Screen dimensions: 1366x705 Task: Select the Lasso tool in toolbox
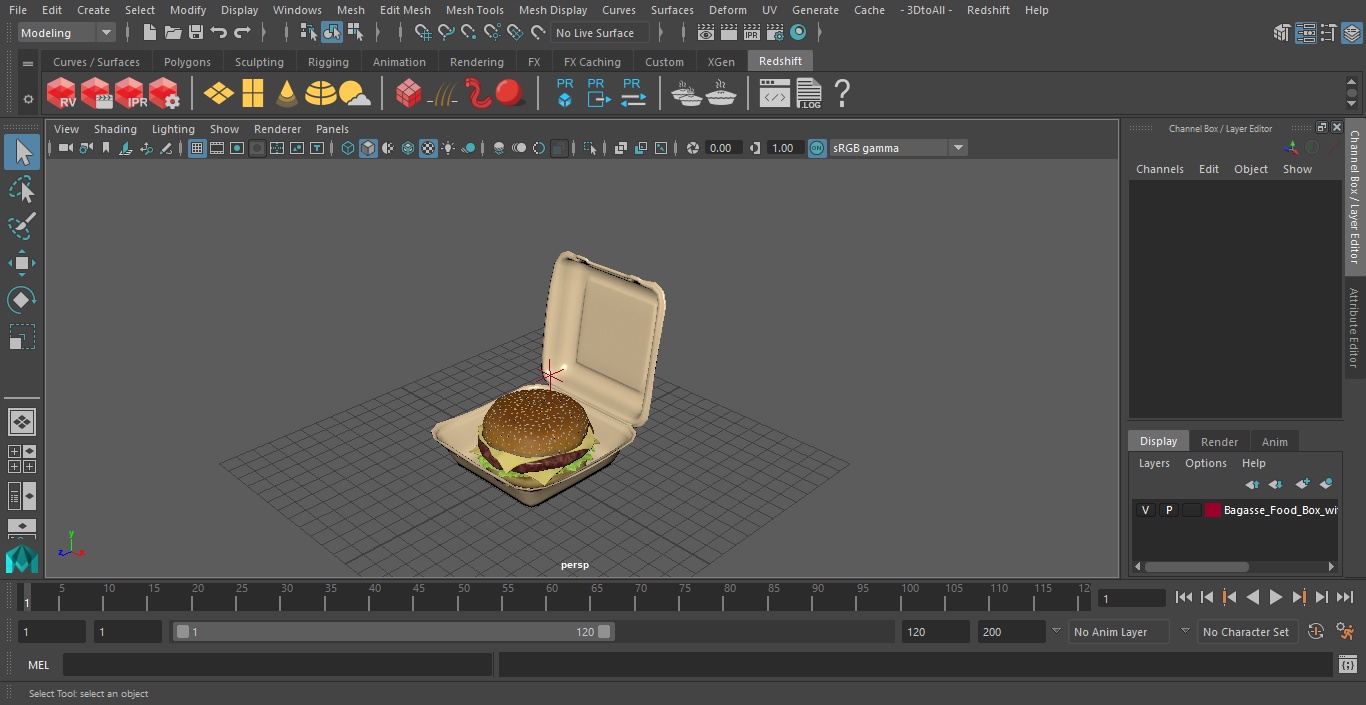click(x=21, y=189)
